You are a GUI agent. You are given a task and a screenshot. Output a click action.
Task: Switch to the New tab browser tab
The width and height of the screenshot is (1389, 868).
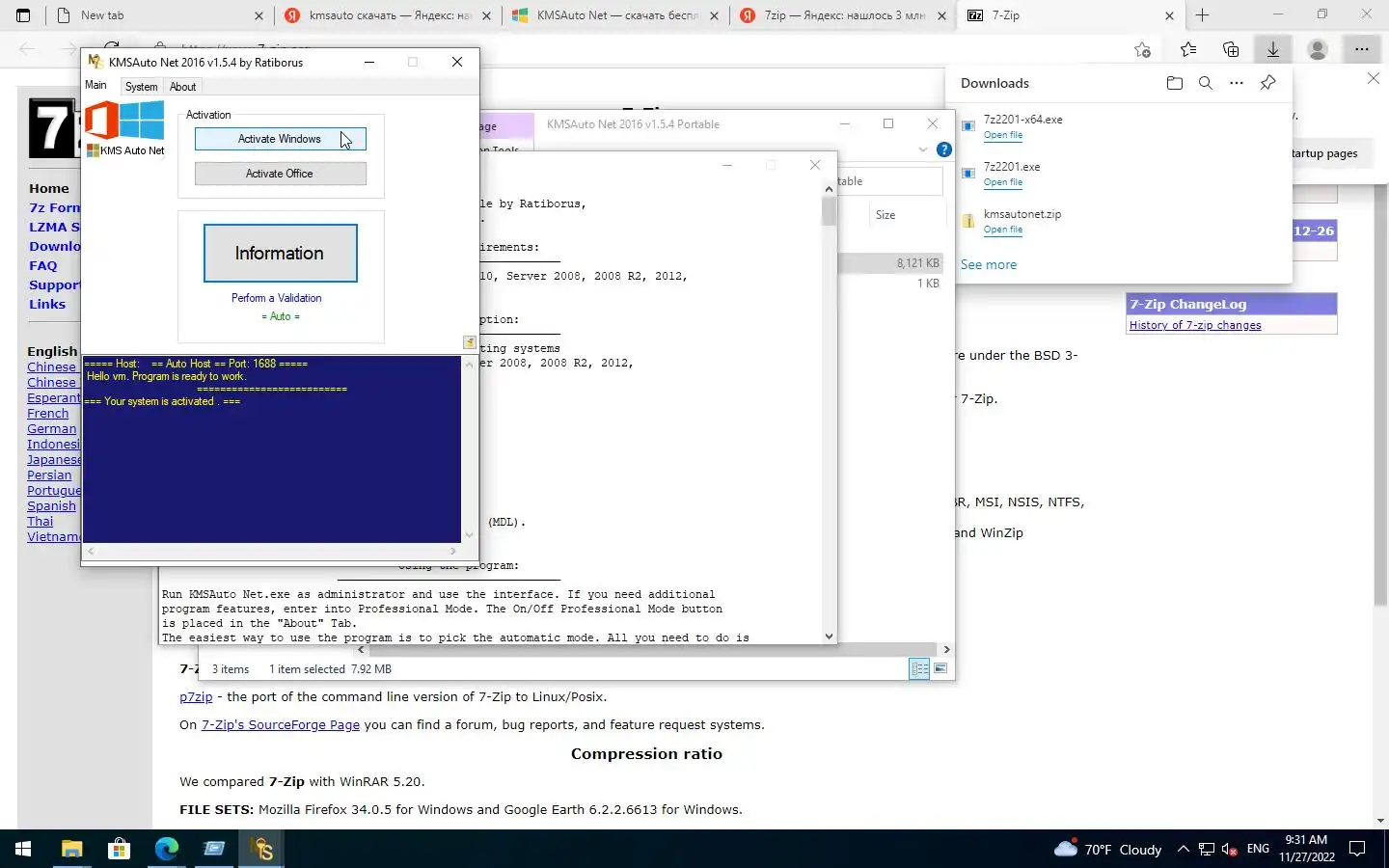click(159, 15)
